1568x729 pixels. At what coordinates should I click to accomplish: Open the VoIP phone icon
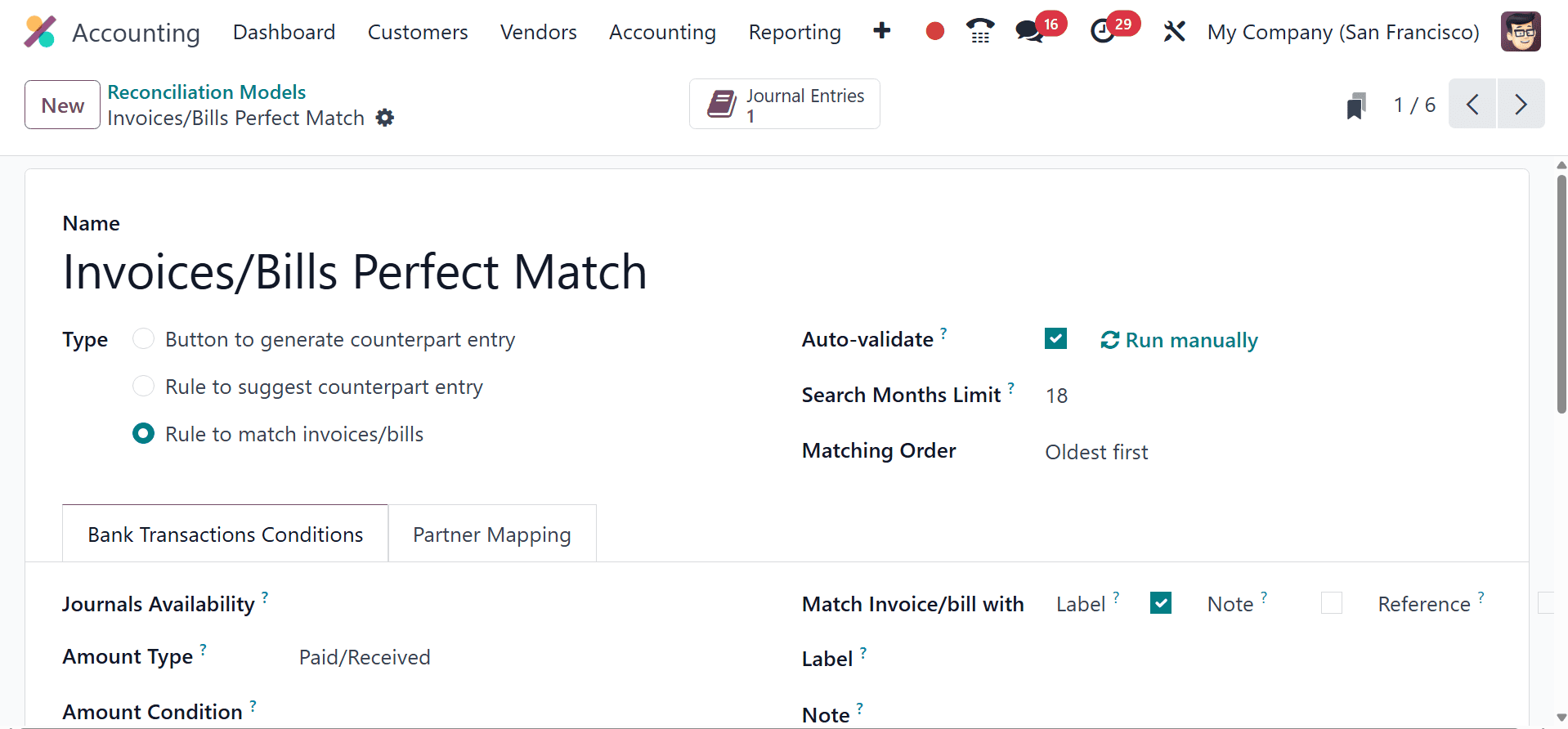click(x=979, y=31)
